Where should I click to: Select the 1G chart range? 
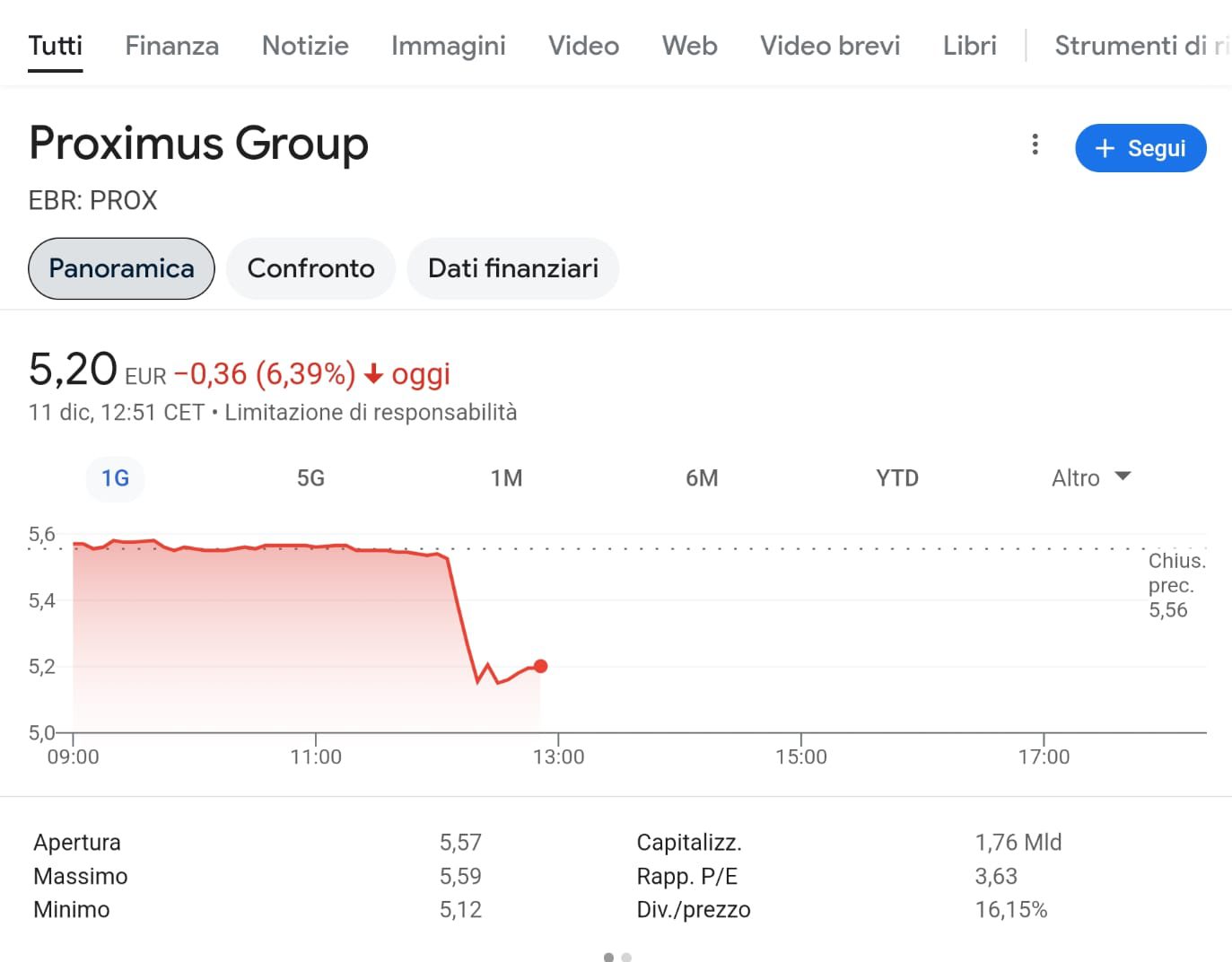(x=115, y=477)
